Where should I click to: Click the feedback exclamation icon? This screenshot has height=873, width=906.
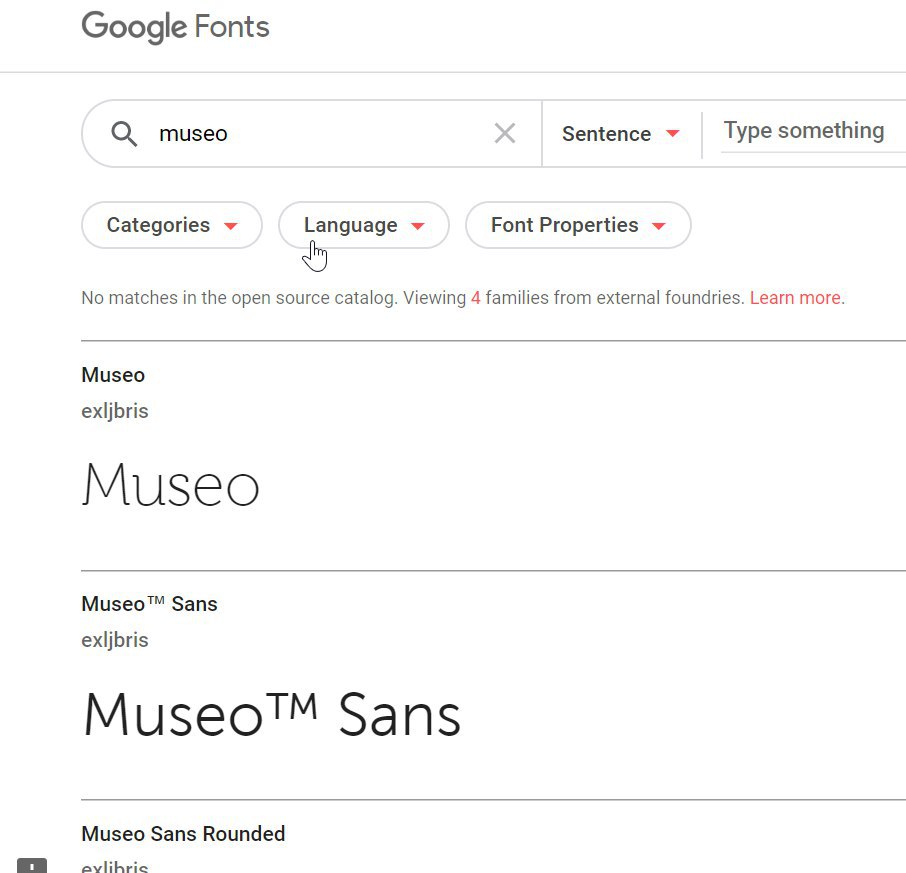pos(32,865)
